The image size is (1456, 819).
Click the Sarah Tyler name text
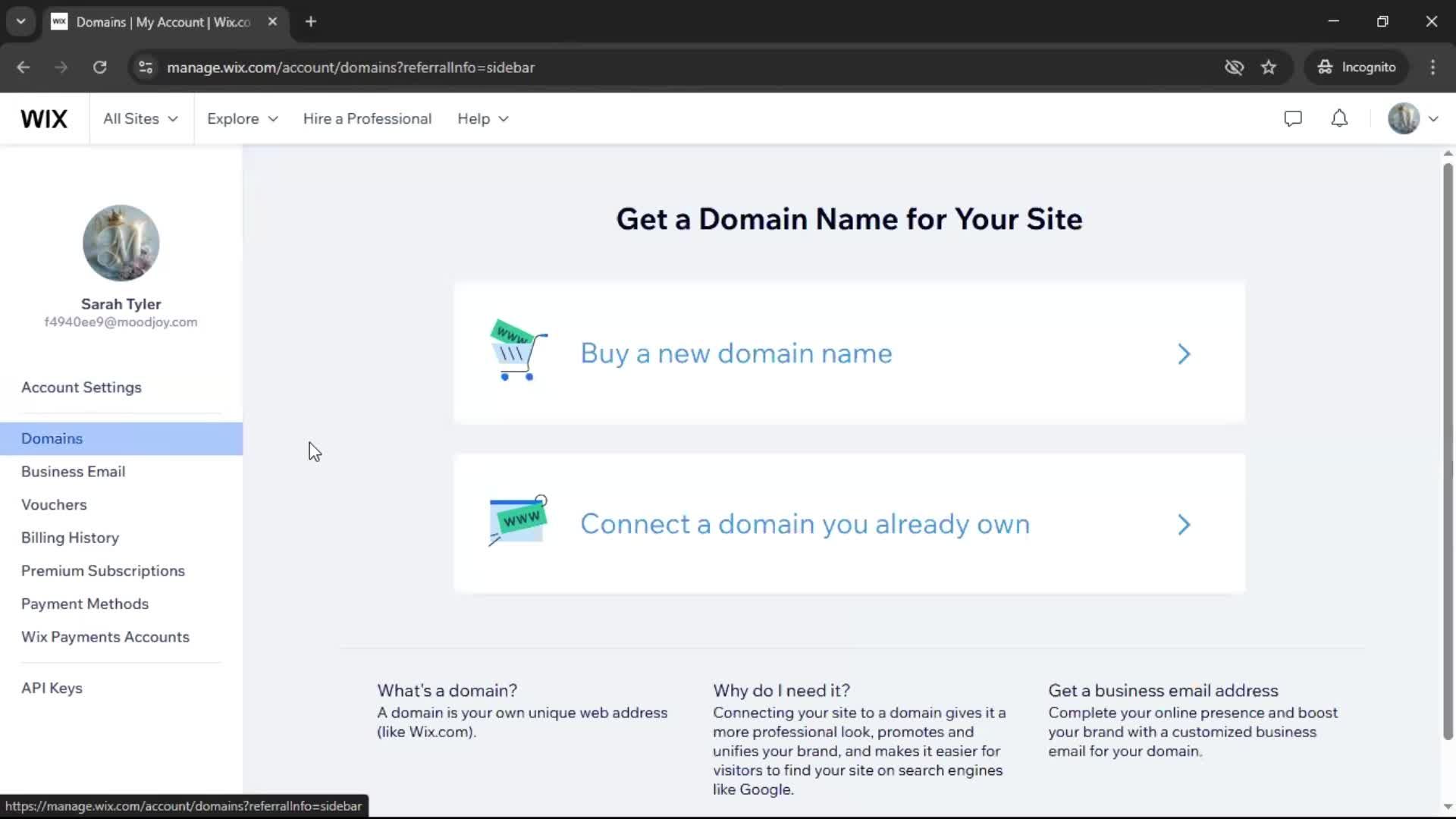pos(121,304)
